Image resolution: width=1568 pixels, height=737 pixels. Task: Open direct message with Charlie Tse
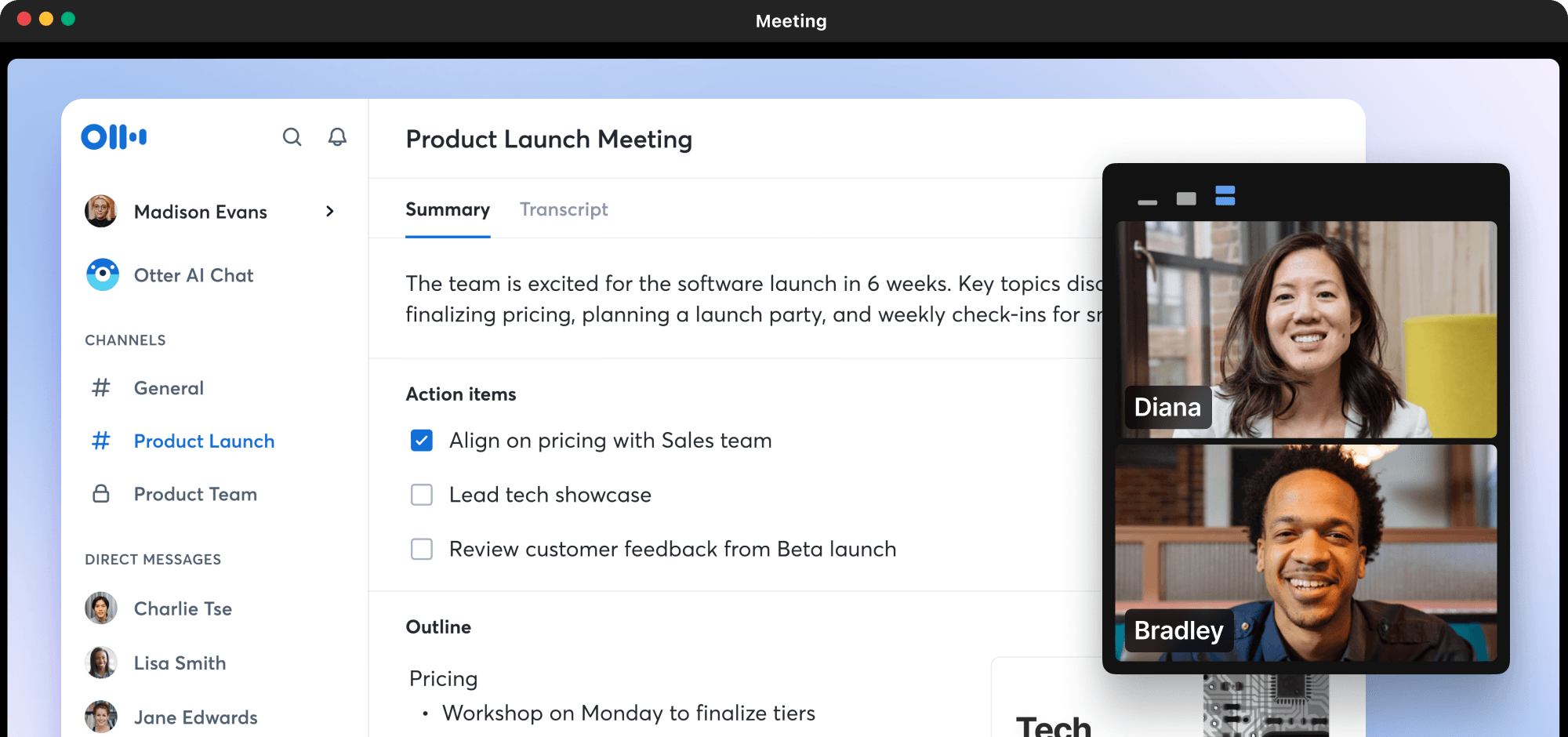pyautogui.click(x=182, y=609)
